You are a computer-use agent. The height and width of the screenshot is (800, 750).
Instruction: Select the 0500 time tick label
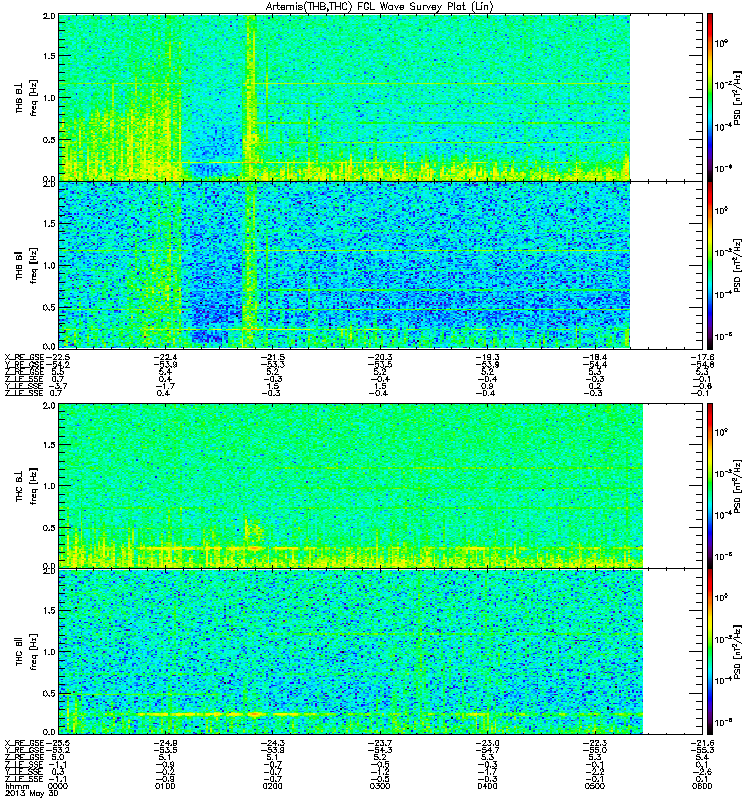594,786
